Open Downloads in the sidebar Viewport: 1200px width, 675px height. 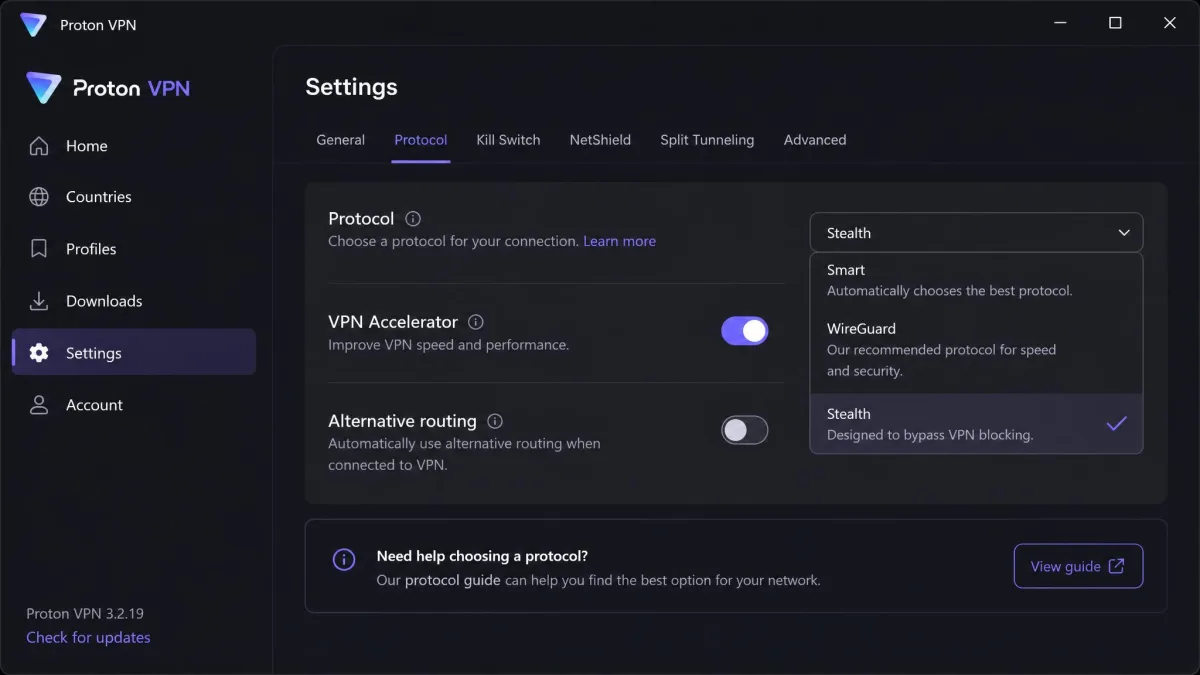click(x=134, y=301)
